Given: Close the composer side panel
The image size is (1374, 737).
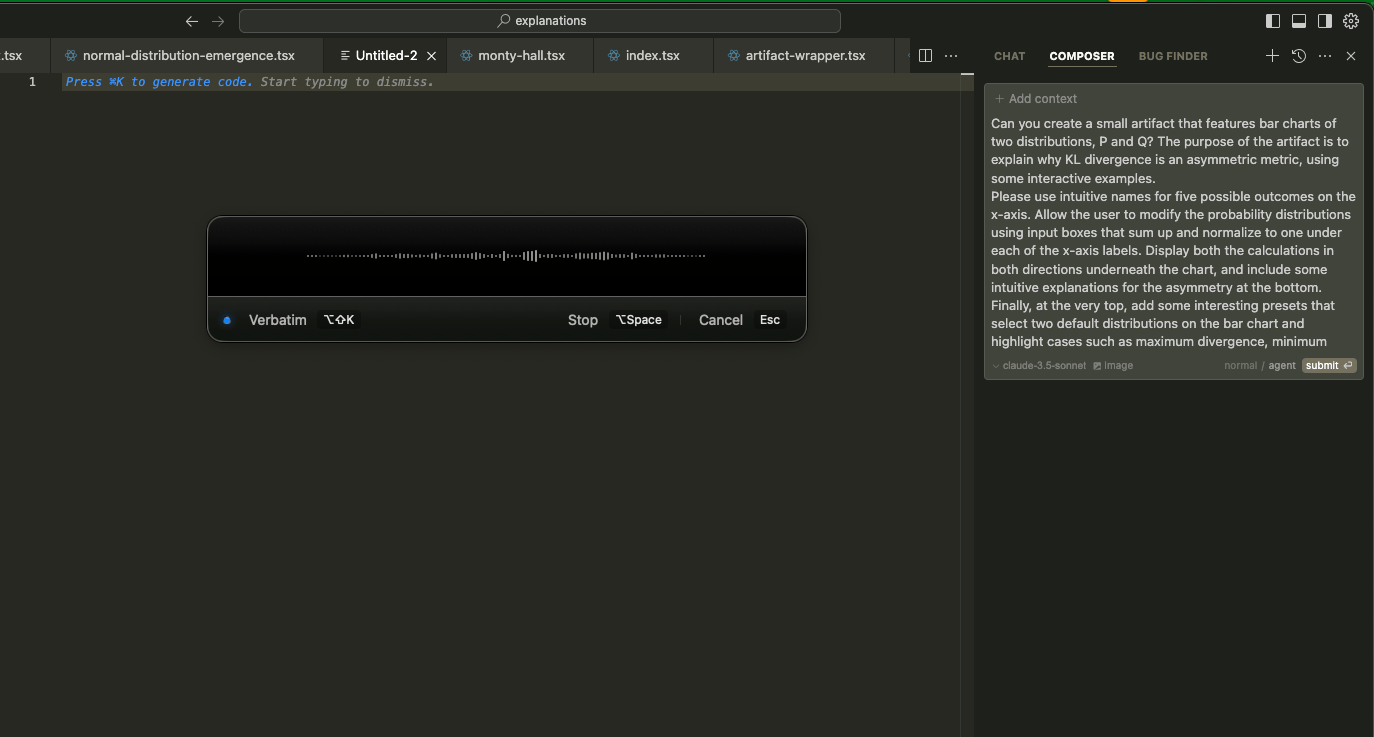Looking at the screenshot, I should [1351, 56].
